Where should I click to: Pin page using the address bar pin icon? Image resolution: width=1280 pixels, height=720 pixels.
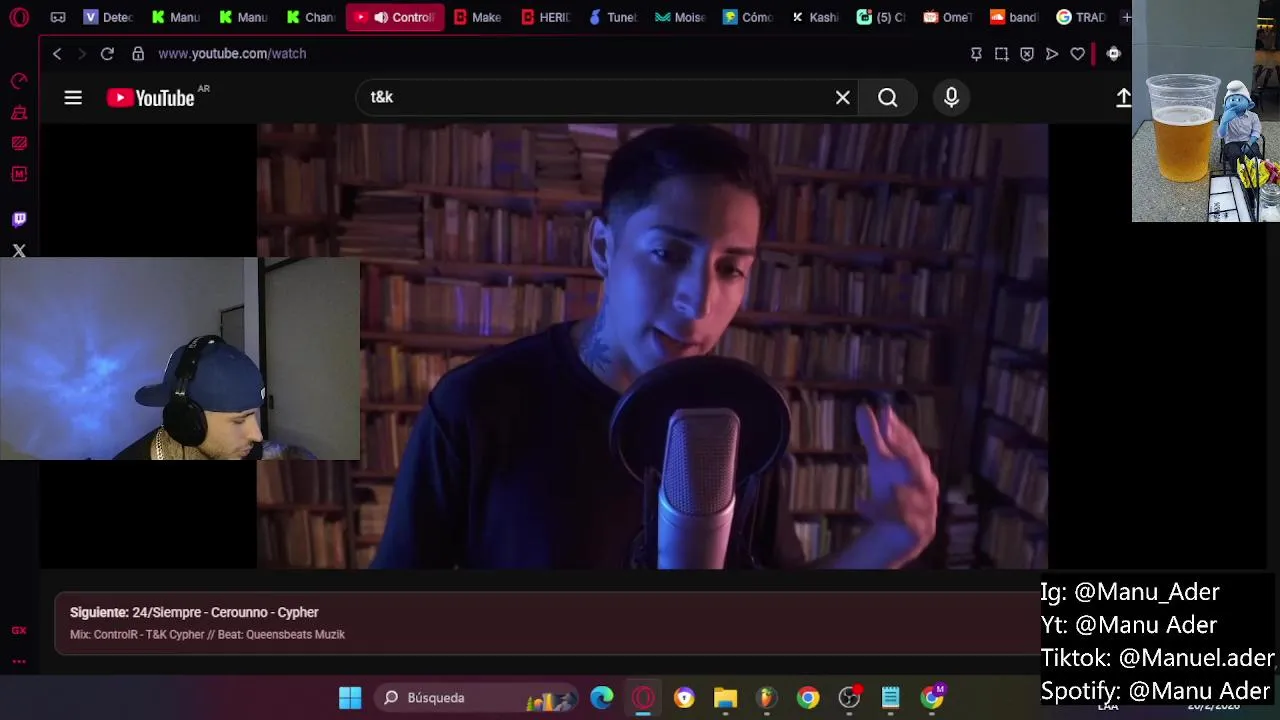click(976, 54)
